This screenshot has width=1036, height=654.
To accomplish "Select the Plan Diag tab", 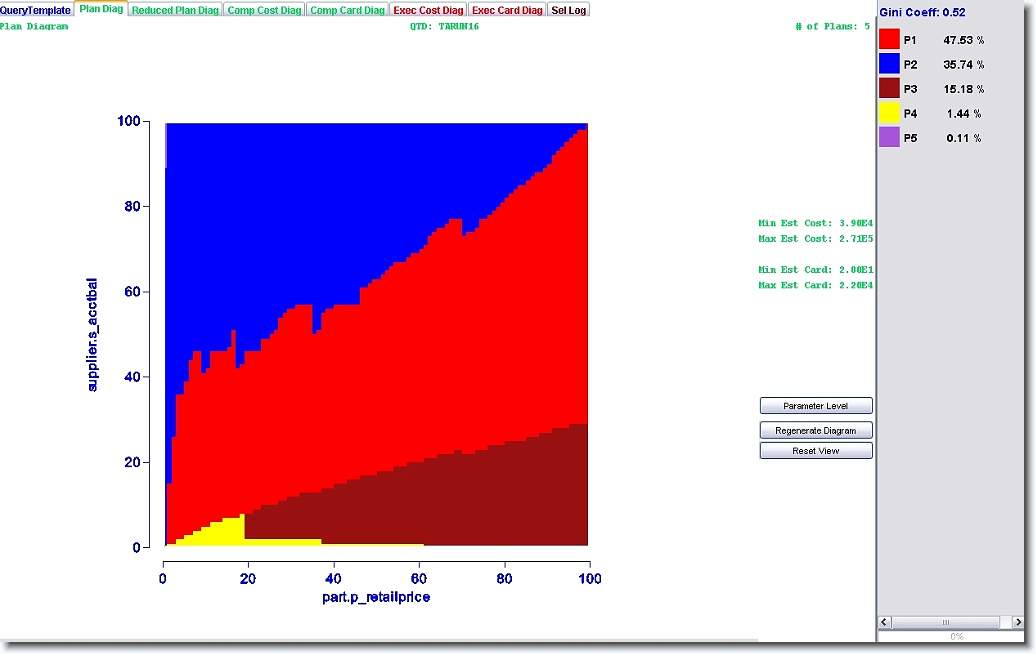I will (101, 10).
